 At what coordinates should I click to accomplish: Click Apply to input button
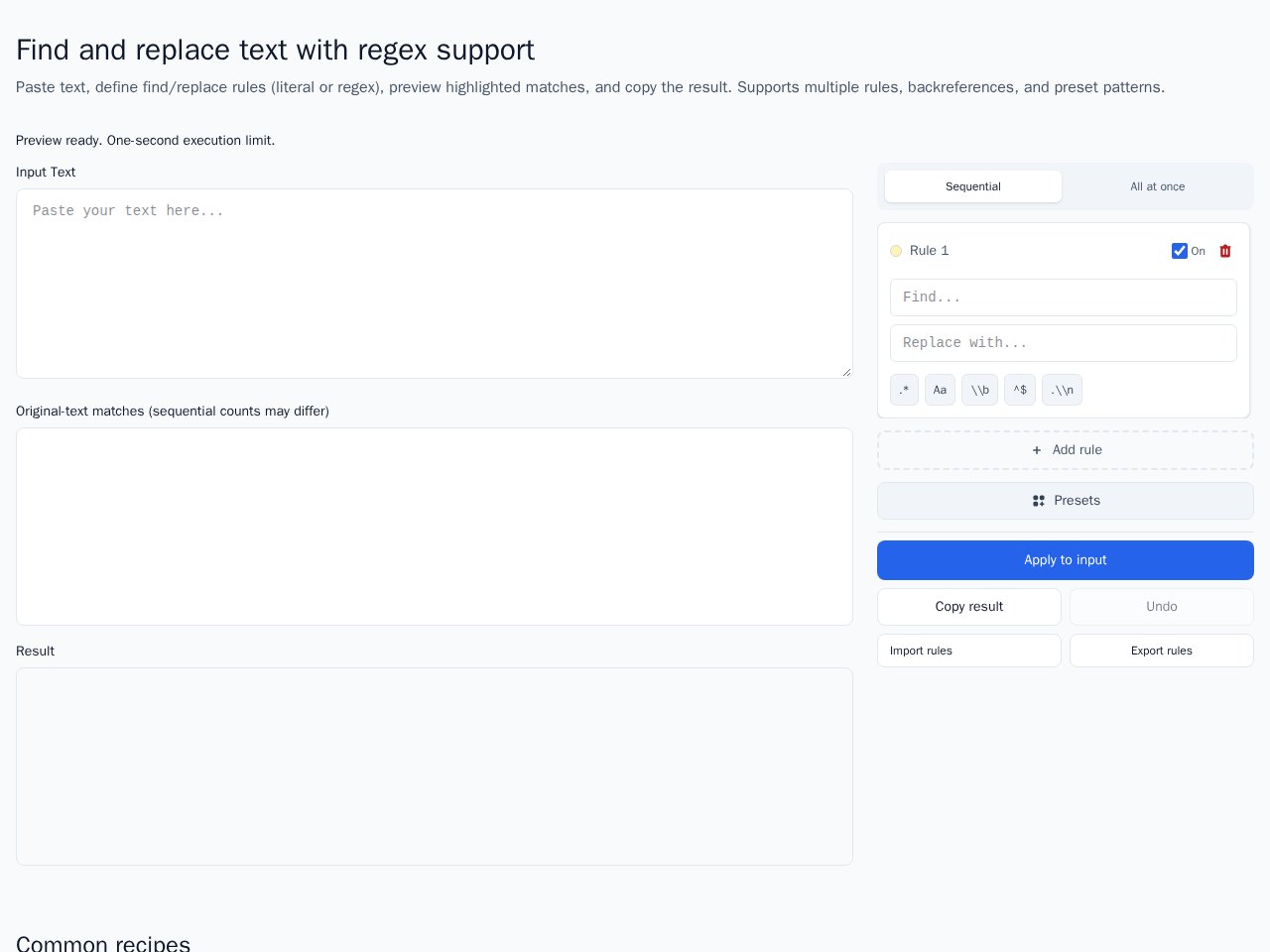point(1066,560)
